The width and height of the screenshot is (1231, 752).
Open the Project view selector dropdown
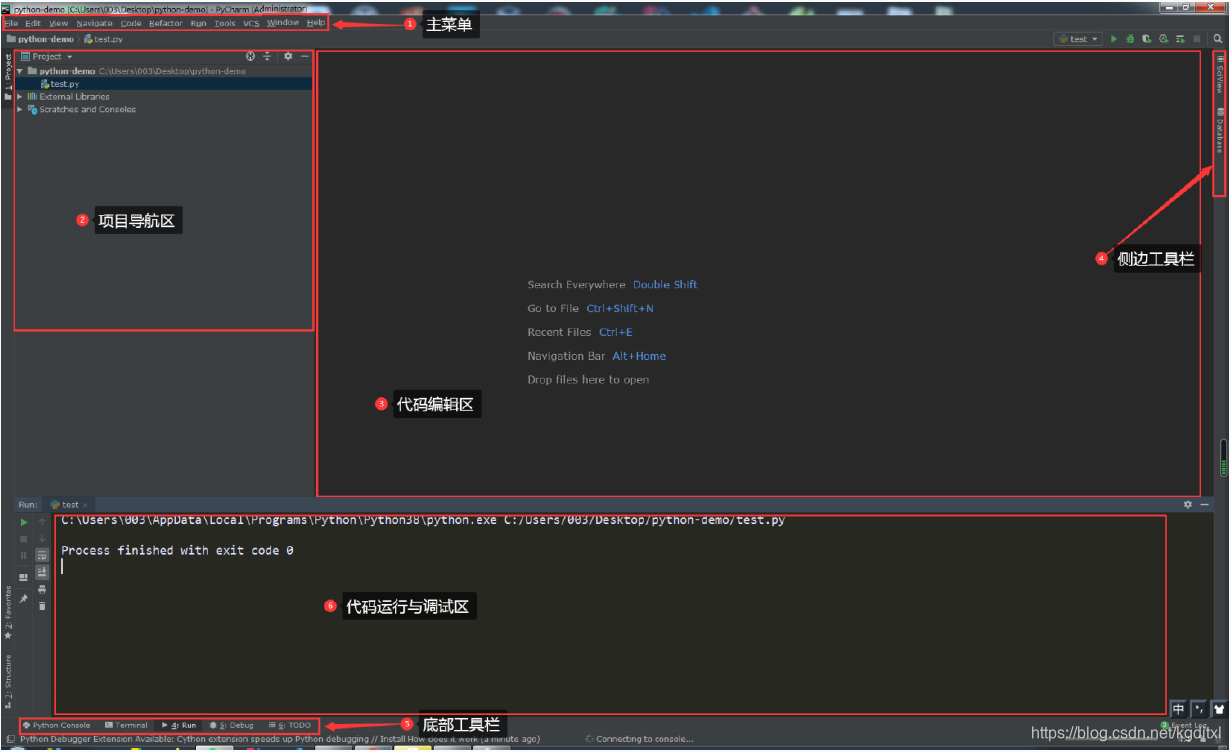click(x=47, y=56)
